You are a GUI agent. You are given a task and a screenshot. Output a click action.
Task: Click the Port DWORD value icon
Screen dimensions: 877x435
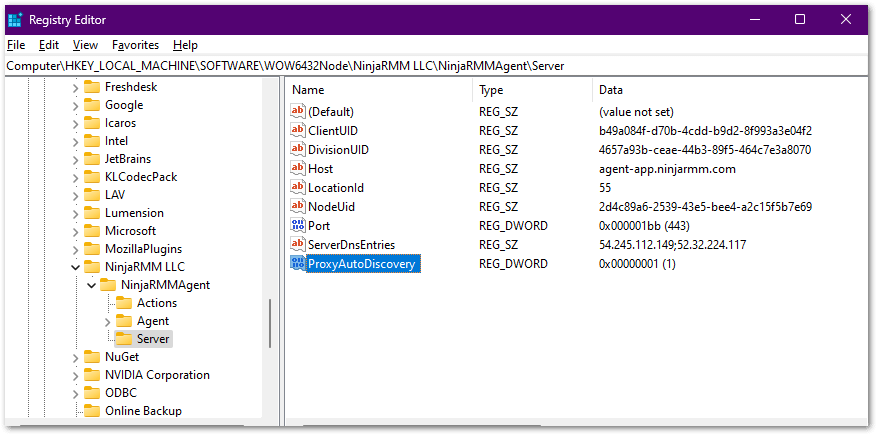[297, 226]
